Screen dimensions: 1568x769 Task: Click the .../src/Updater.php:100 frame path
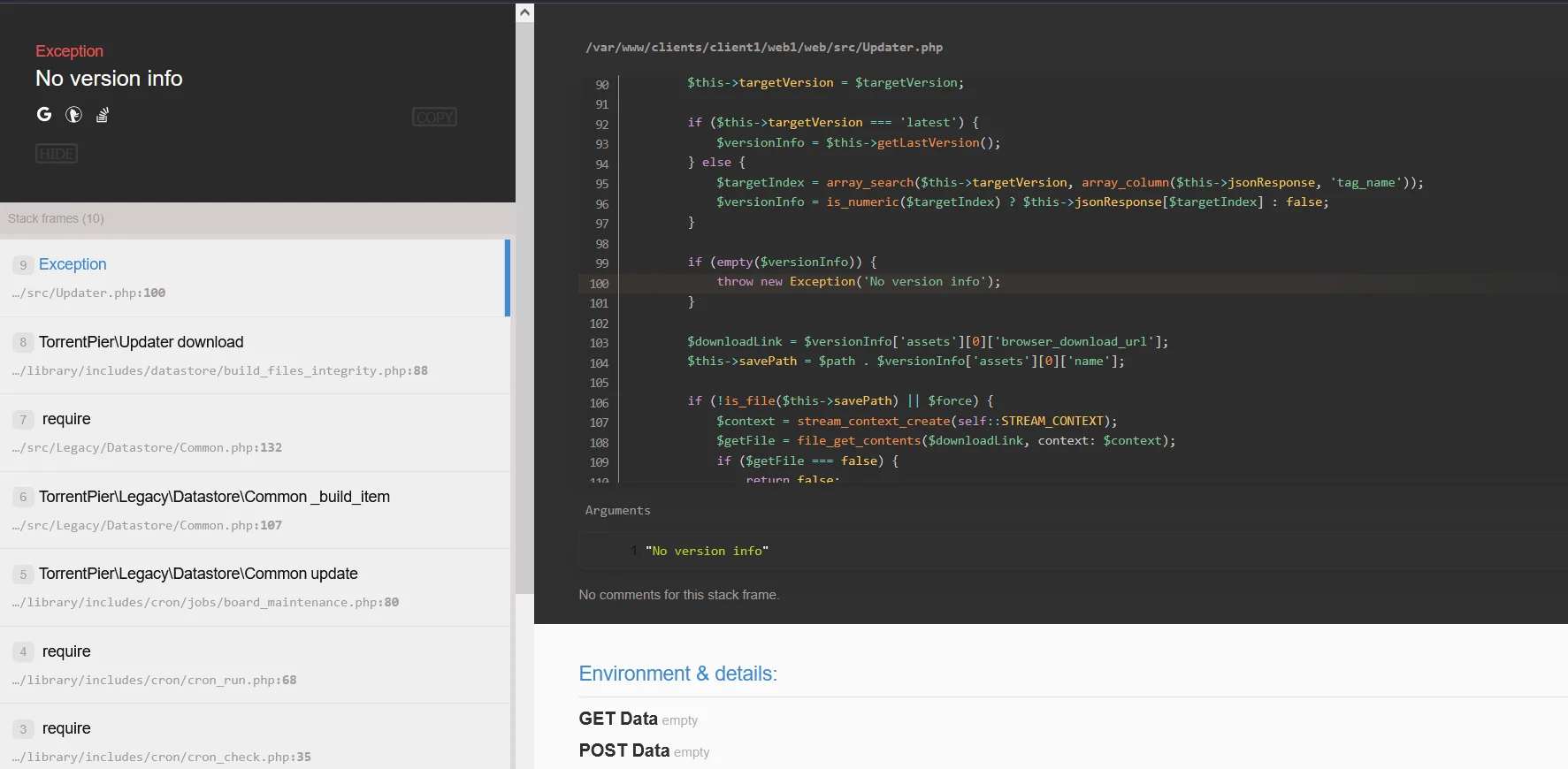click(x=88, y=293)
